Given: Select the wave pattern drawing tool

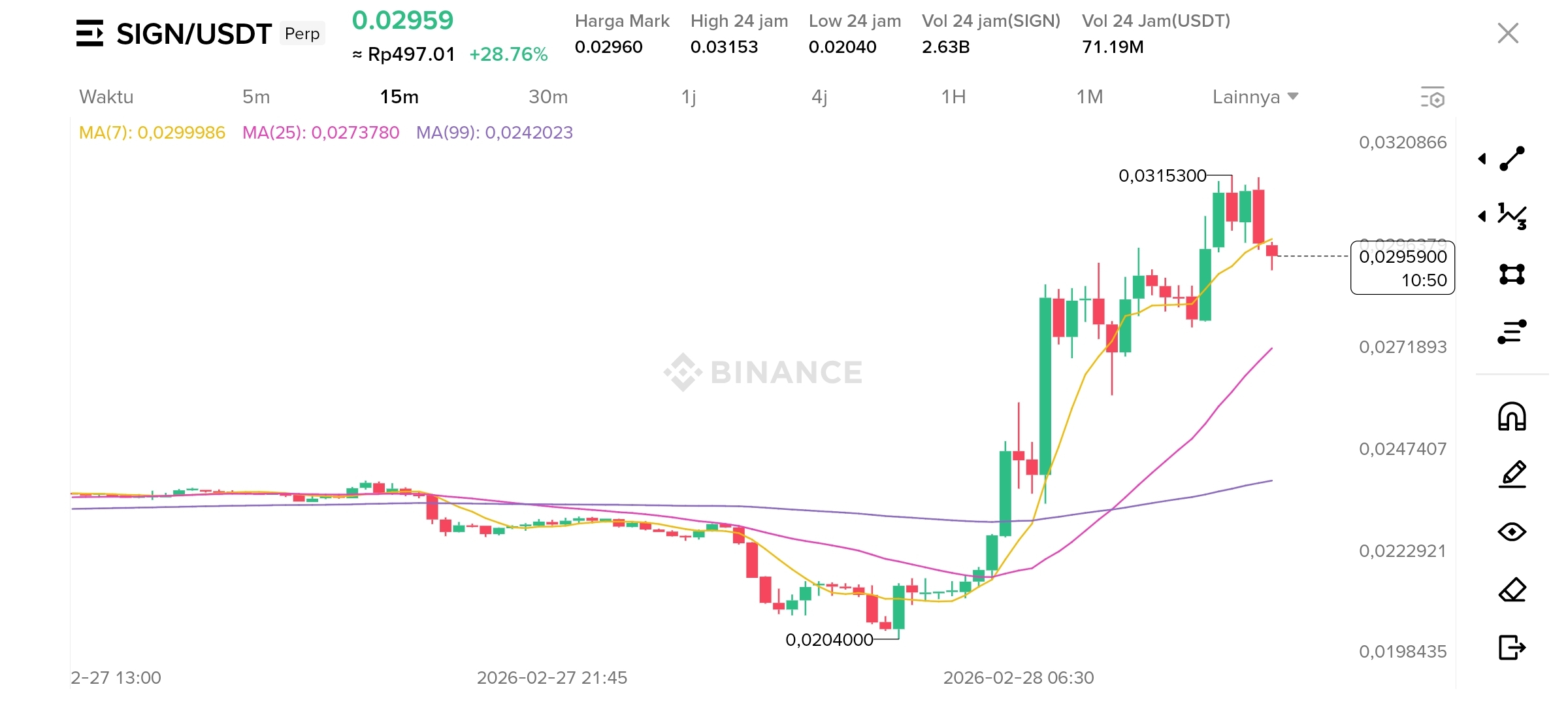Looking at the screenshot, I should point(1512,216).
